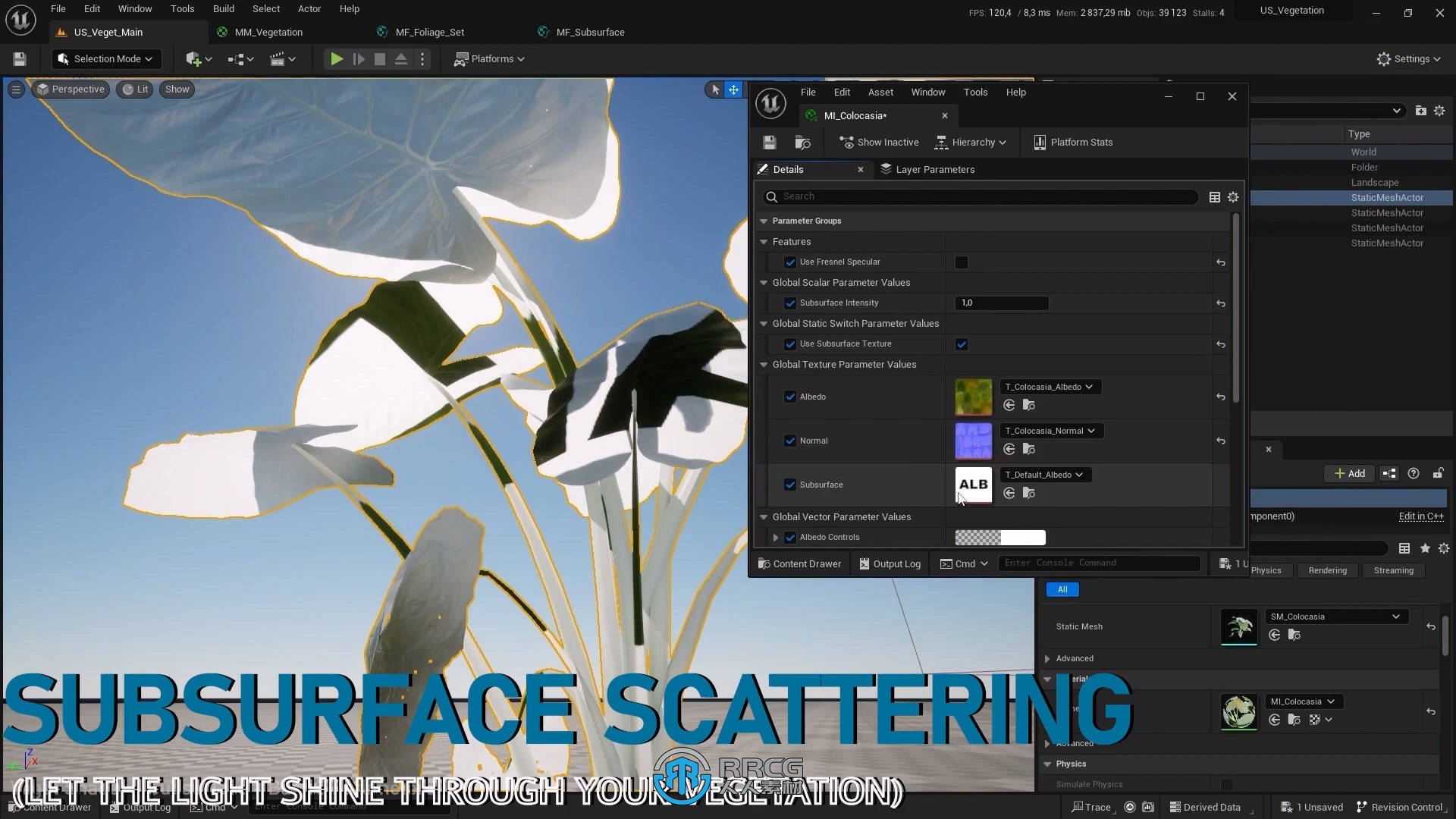Toggle checkbox for Subsurface parameter
This screenshot has width=1456, height=819.
pos(791,484)
